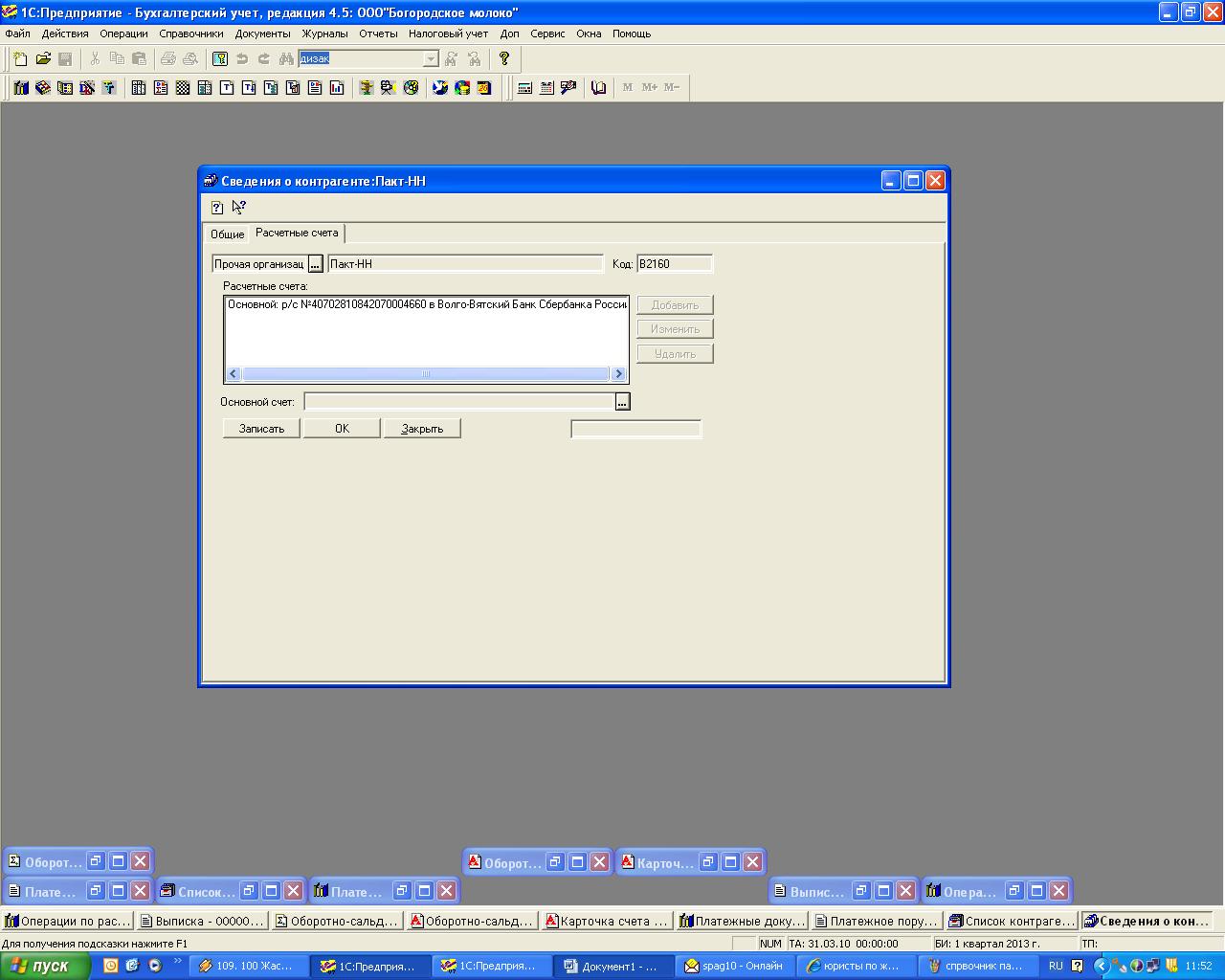Click the Код field showing В2160
1225x980 pixels.
(x=674, y=264)
